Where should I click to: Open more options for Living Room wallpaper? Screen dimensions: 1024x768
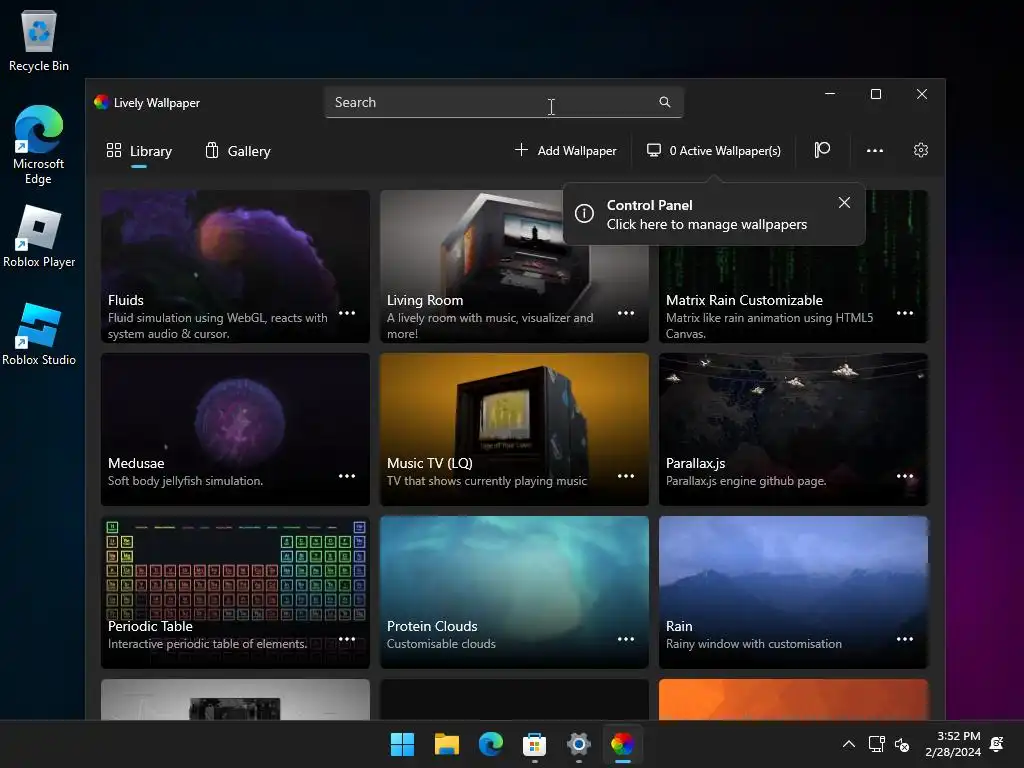tap(626, 313)
